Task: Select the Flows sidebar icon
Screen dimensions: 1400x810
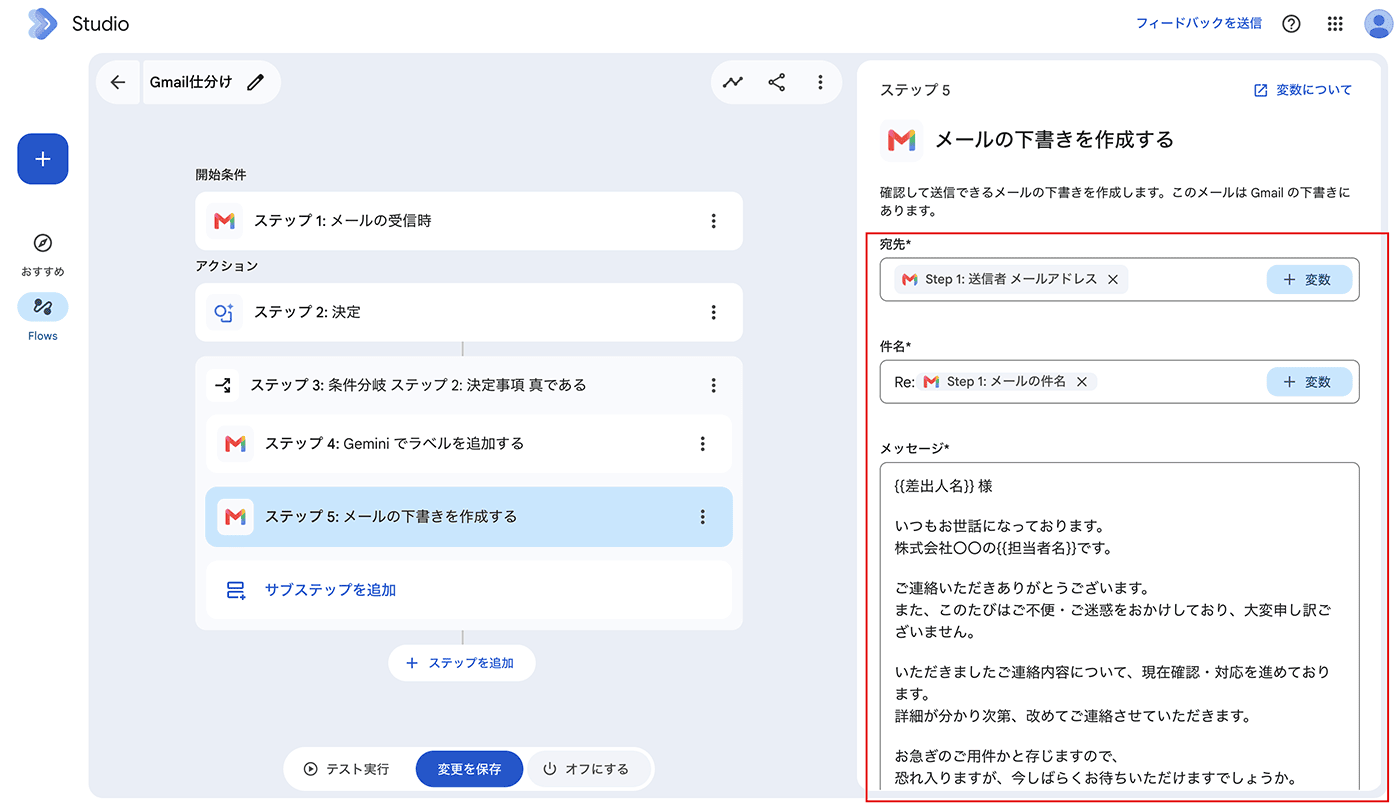Action: (42, 307)
